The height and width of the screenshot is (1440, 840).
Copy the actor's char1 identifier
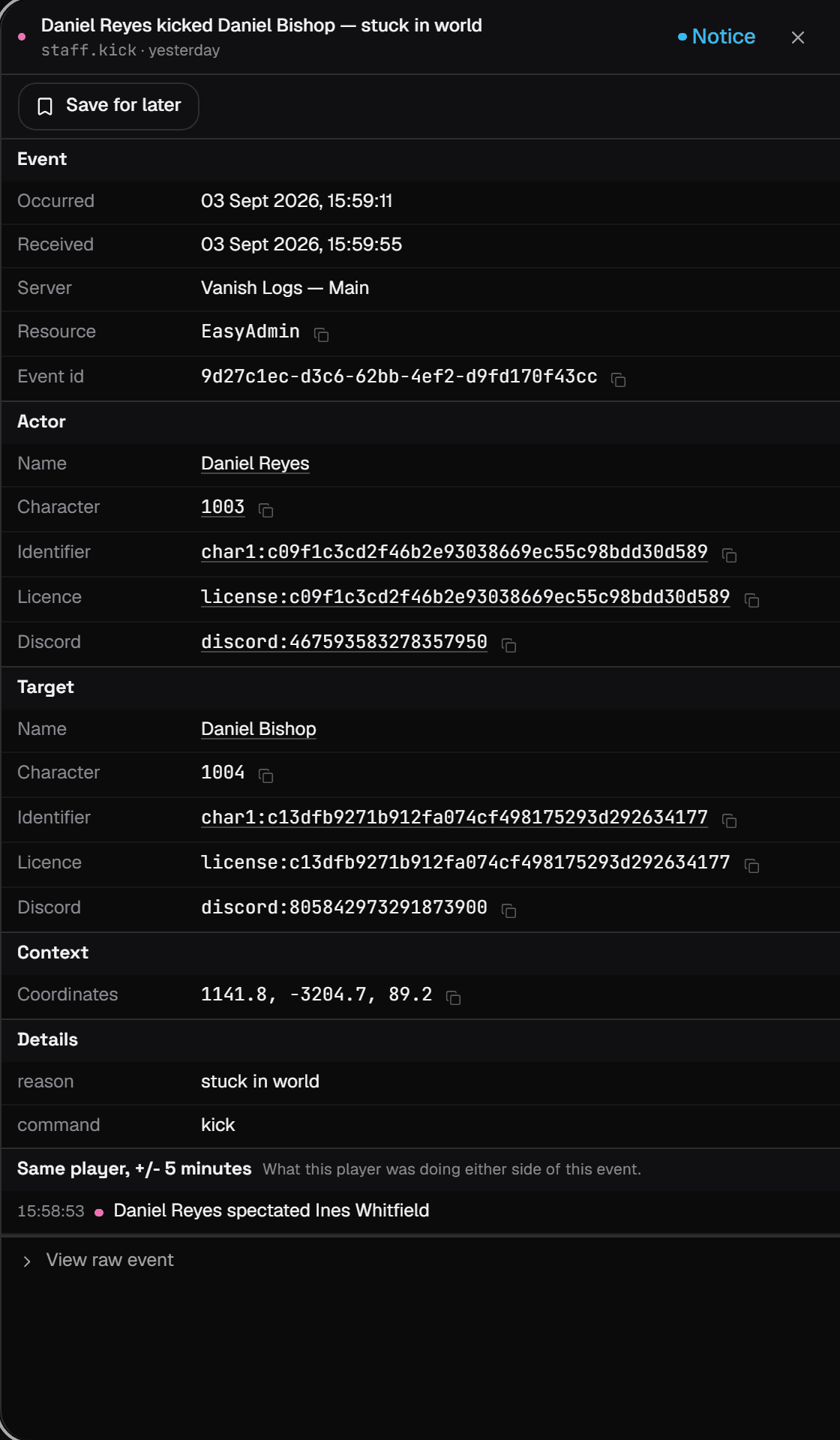point(729,555)
